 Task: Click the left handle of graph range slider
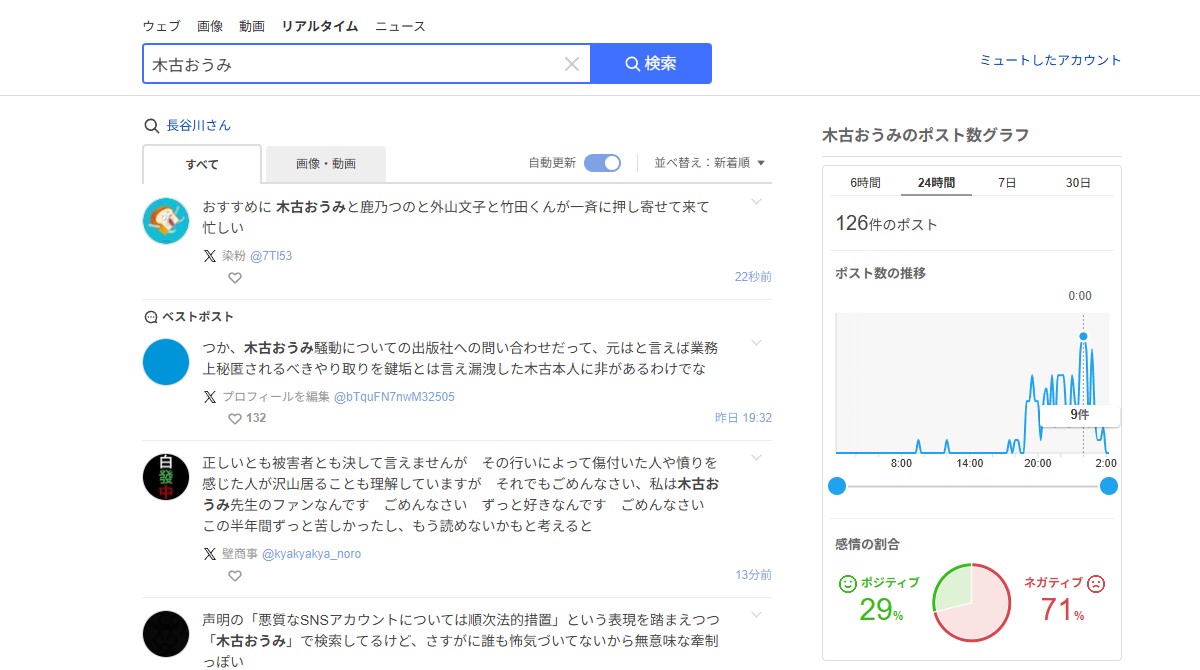837,486
